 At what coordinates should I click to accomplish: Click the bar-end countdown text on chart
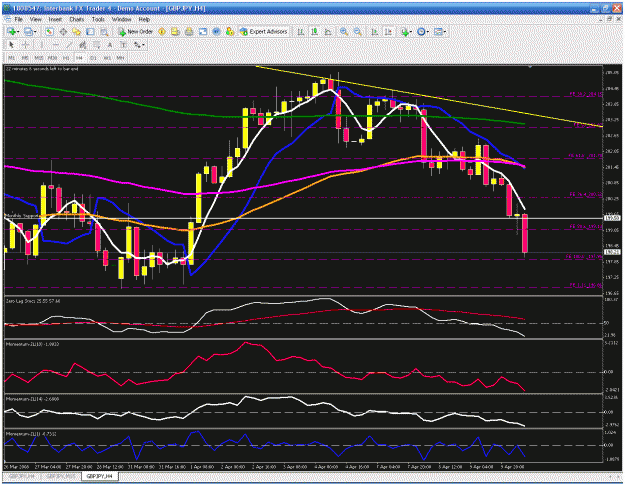pos(42,69)
